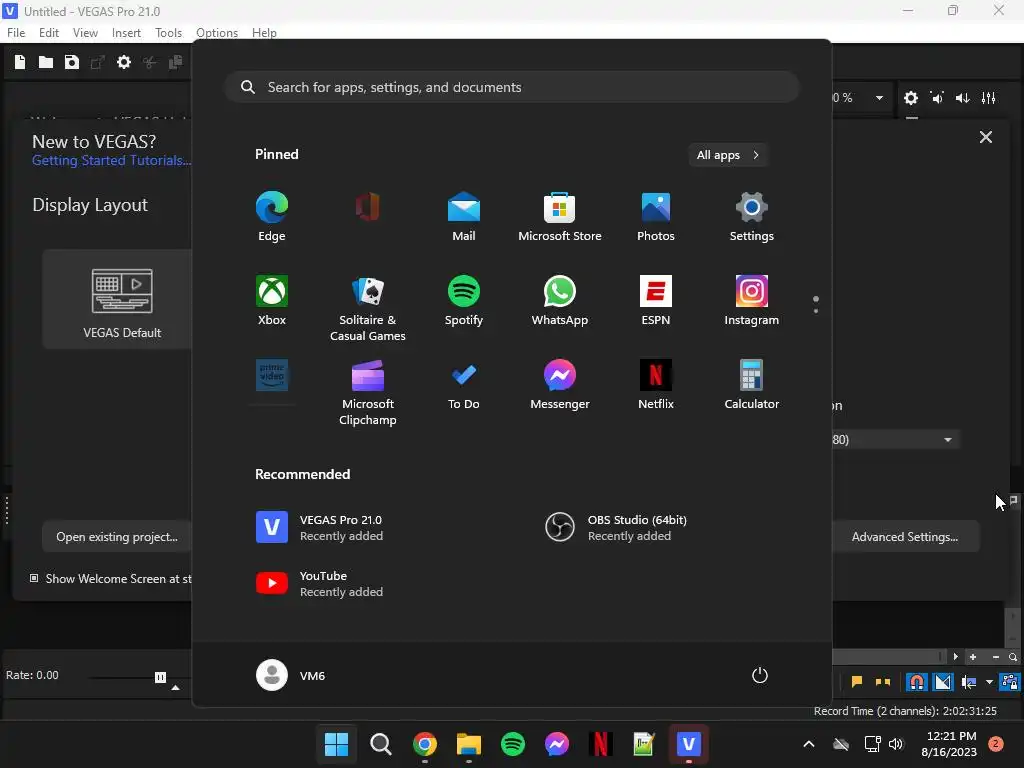This screenshot has width=1024, height=768.
Task: Open All apps in Start menu
Action: pyautogui.click(x=728, y=155)
